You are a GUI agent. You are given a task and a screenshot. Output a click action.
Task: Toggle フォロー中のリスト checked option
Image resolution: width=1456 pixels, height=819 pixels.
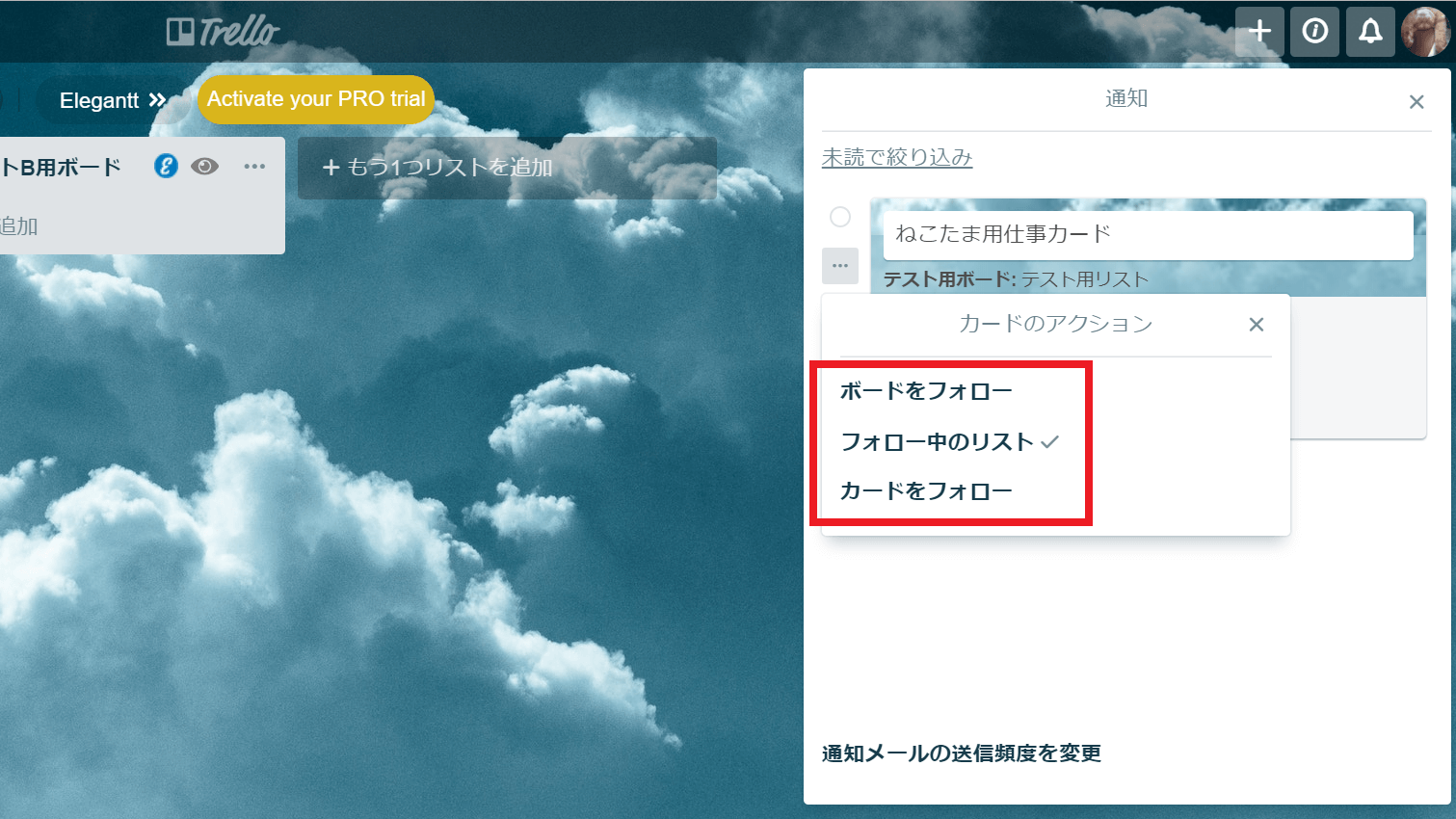coord(949,442)
